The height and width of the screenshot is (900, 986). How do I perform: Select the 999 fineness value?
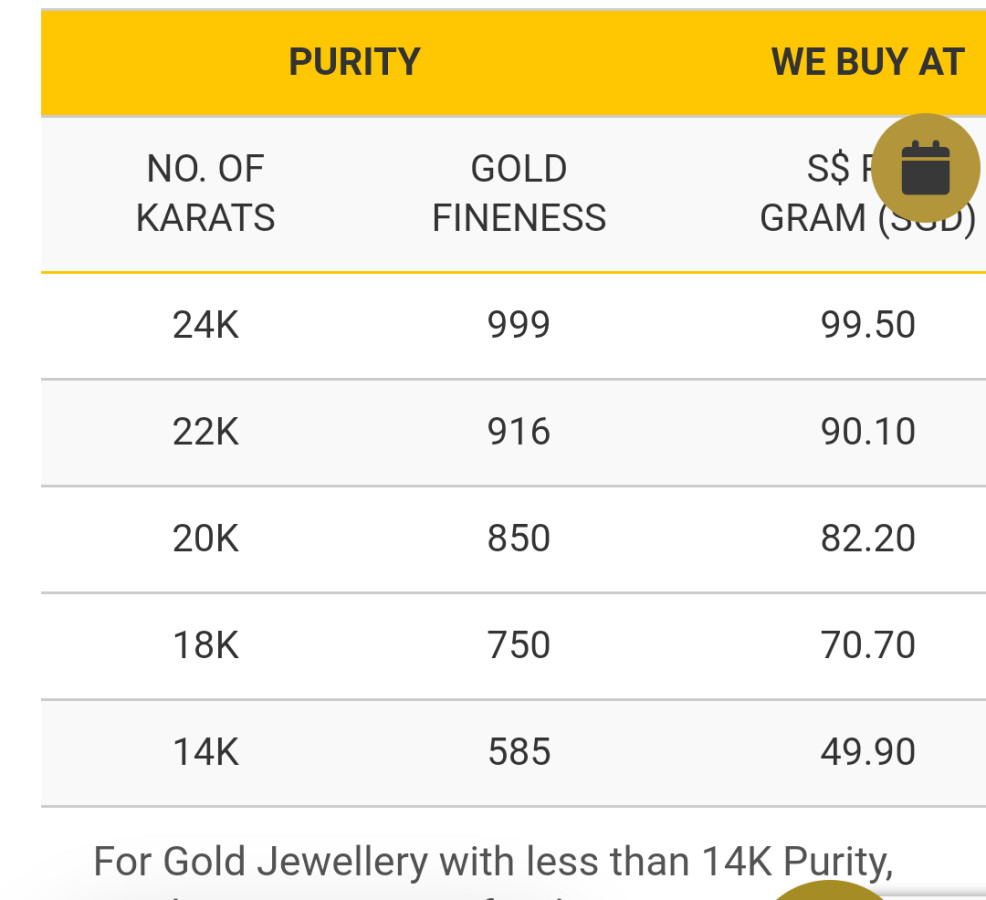click(518, 325)
